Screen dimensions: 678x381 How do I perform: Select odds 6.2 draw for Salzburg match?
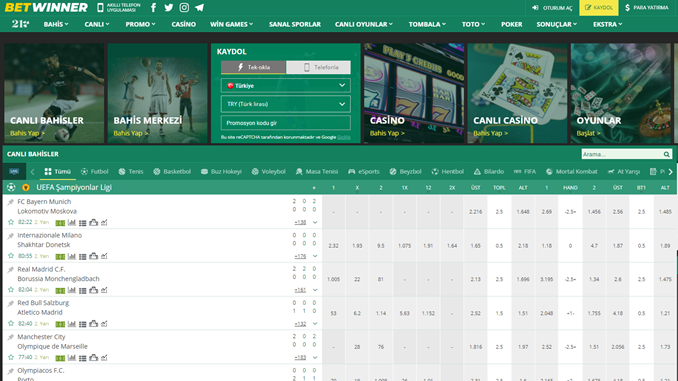357,313
